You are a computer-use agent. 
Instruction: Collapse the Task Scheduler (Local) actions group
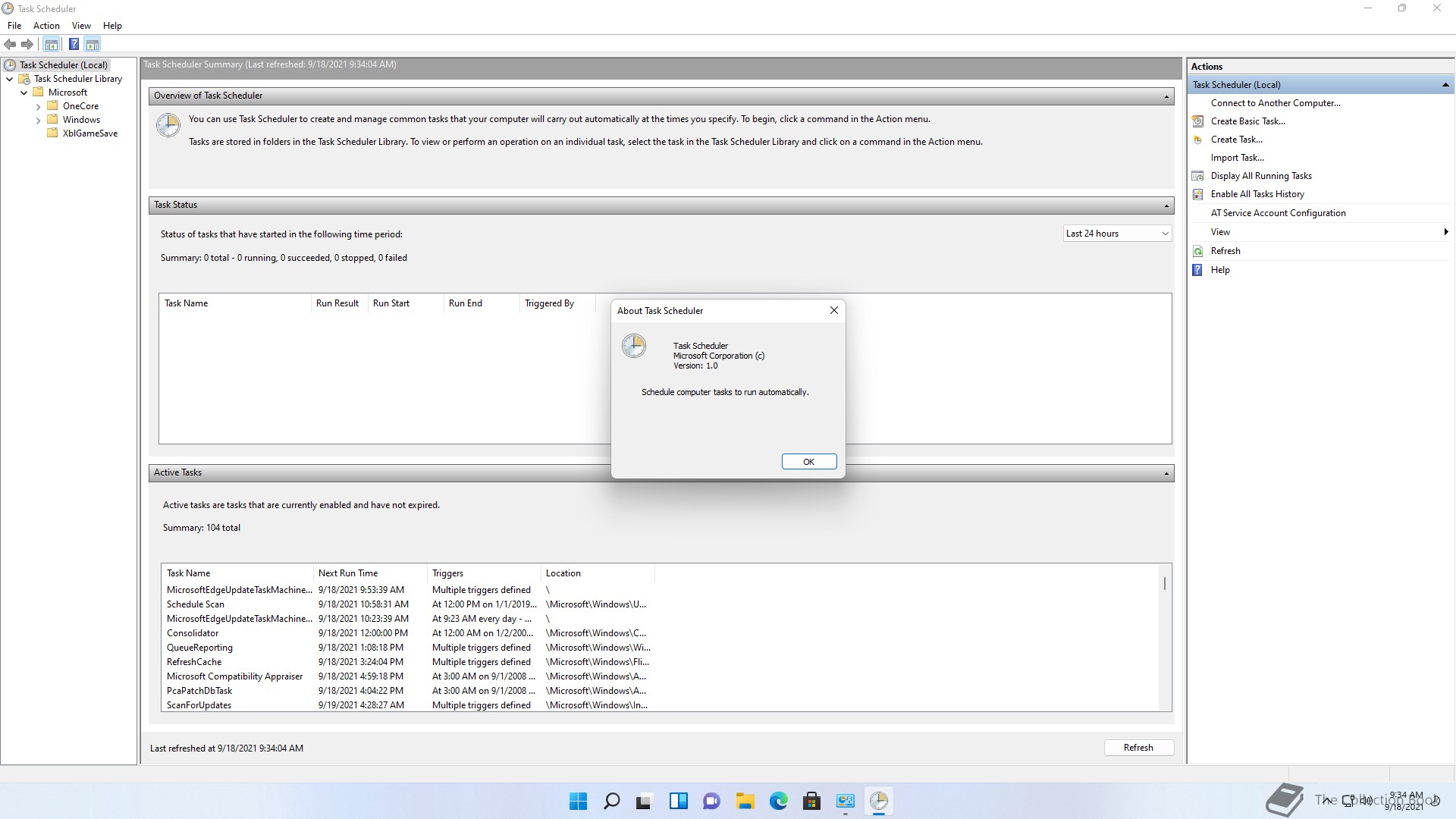coord(1445,85)
